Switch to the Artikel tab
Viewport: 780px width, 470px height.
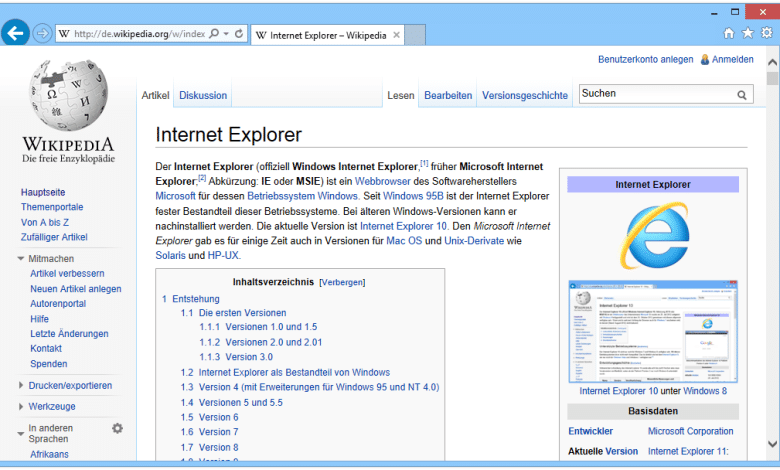[155, 95]
